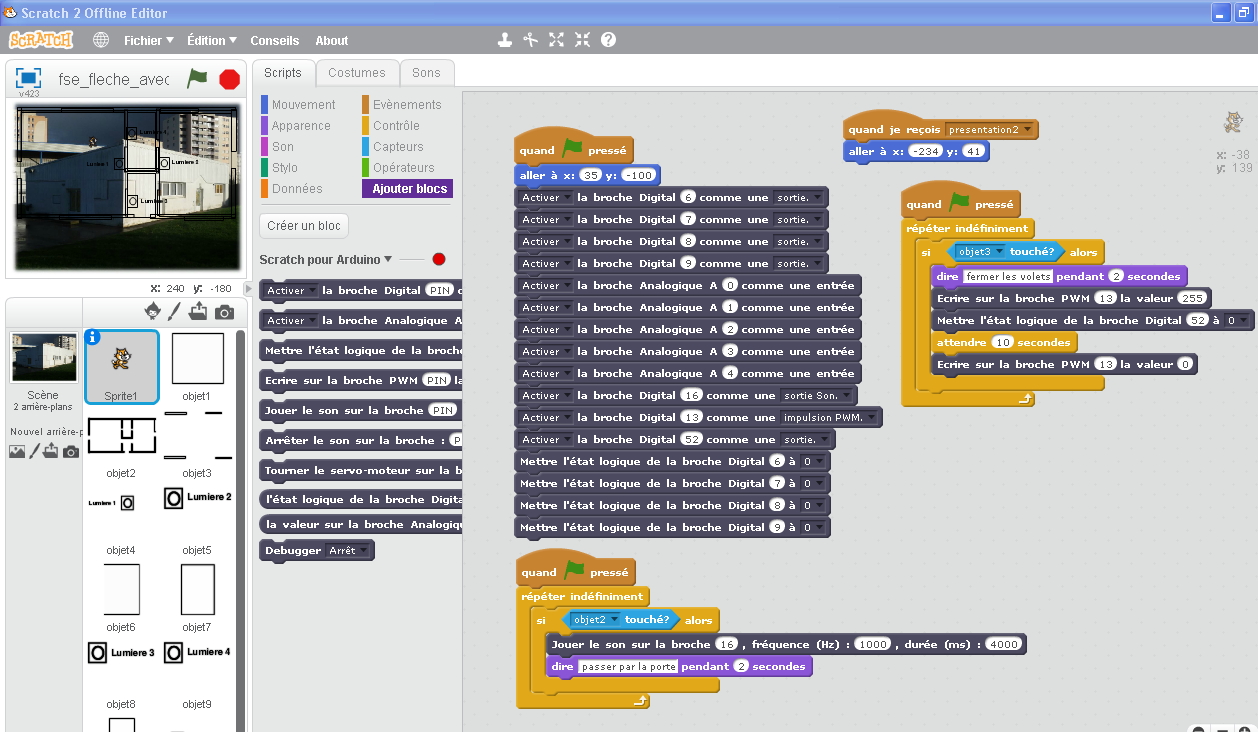Open the Conseils tips link
Screen dimensions: 1258x732
[274, 41]
